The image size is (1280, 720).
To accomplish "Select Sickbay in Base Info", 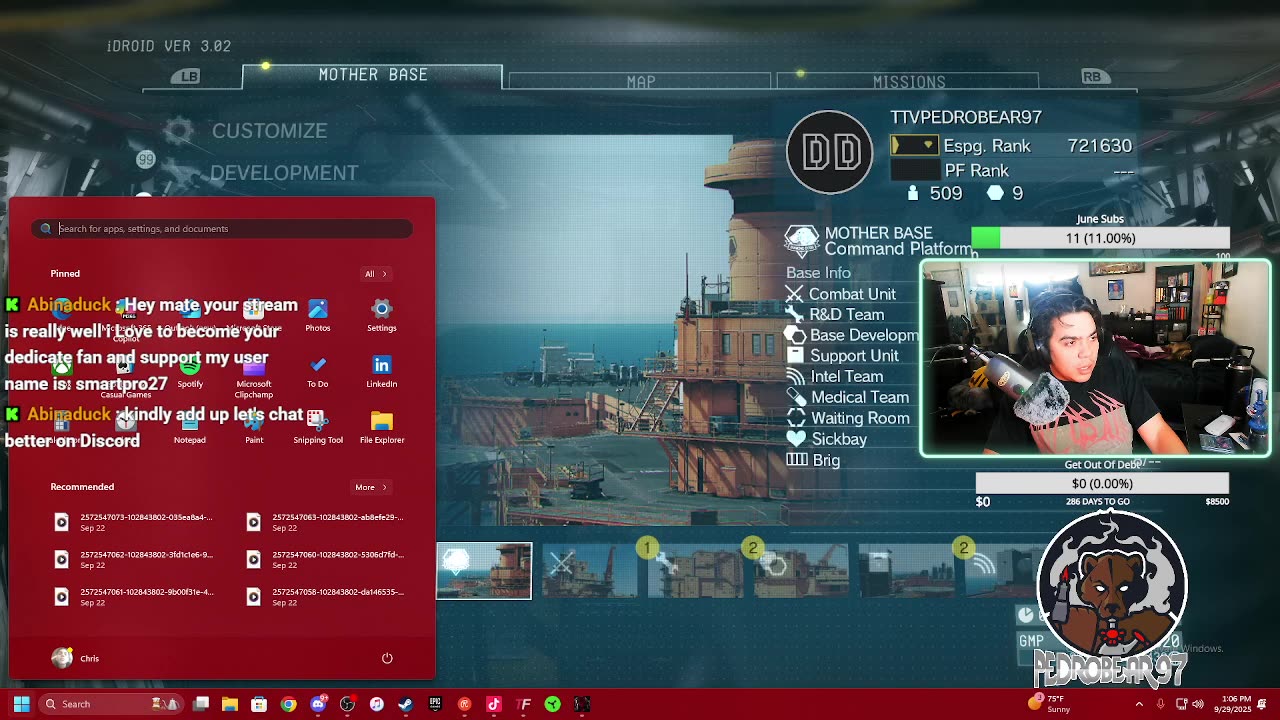I will [827, 440].
